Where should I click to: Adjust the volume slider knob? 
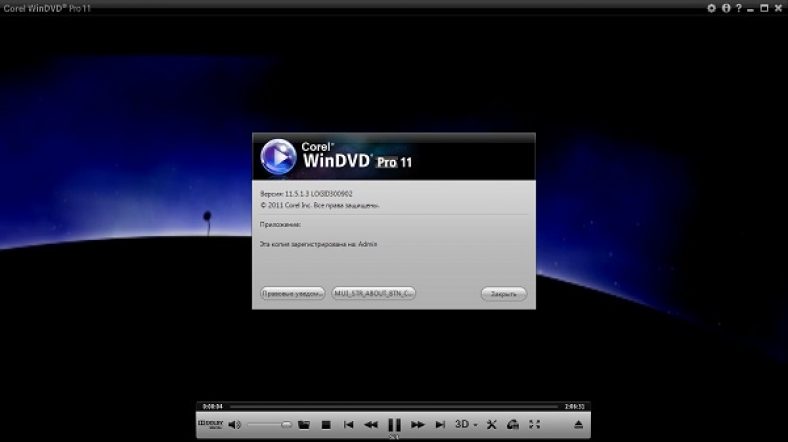coord(286,424)
